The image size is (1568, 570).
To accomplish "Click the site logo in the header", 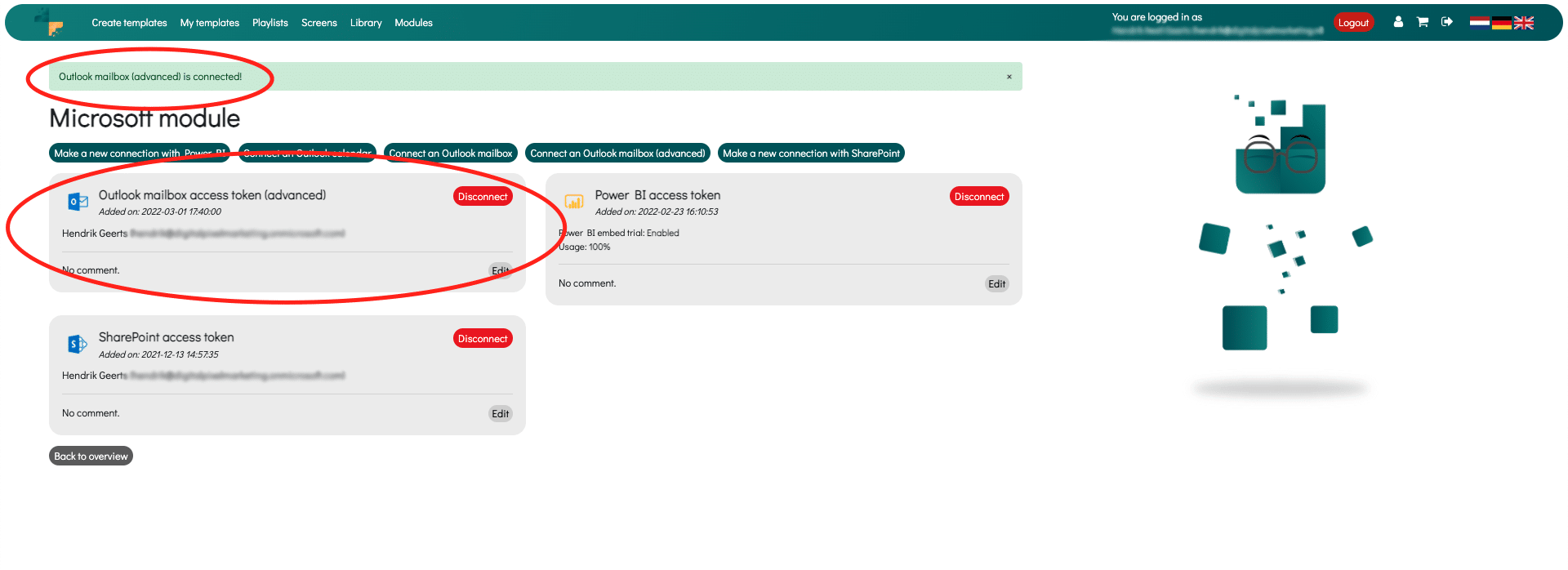I will coord(49,22).
